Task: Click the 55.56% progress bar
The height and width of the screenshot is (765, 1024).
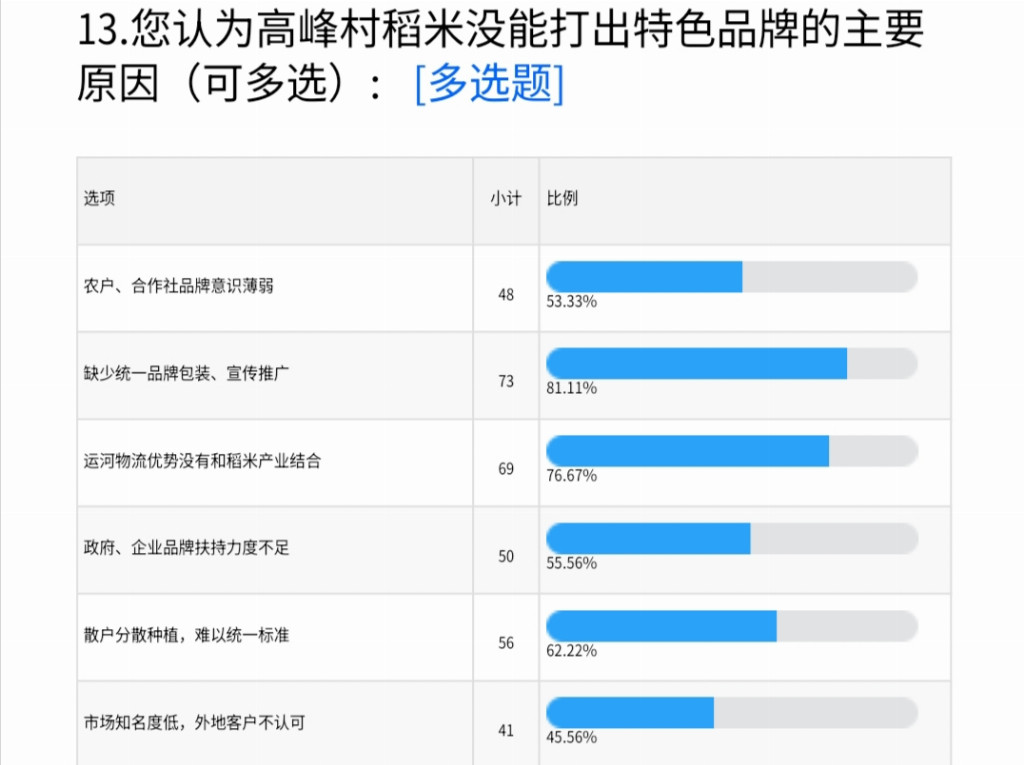Action: pos(731,538)
